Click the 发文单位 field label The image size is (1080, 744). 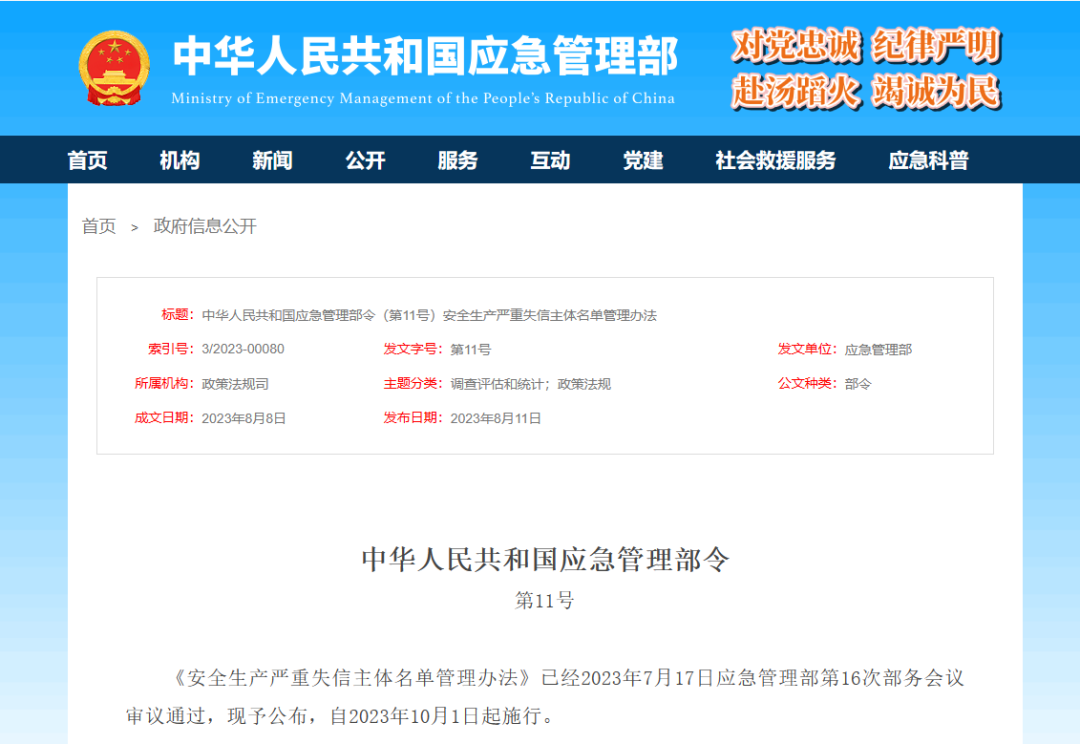[x=807, y=349]
